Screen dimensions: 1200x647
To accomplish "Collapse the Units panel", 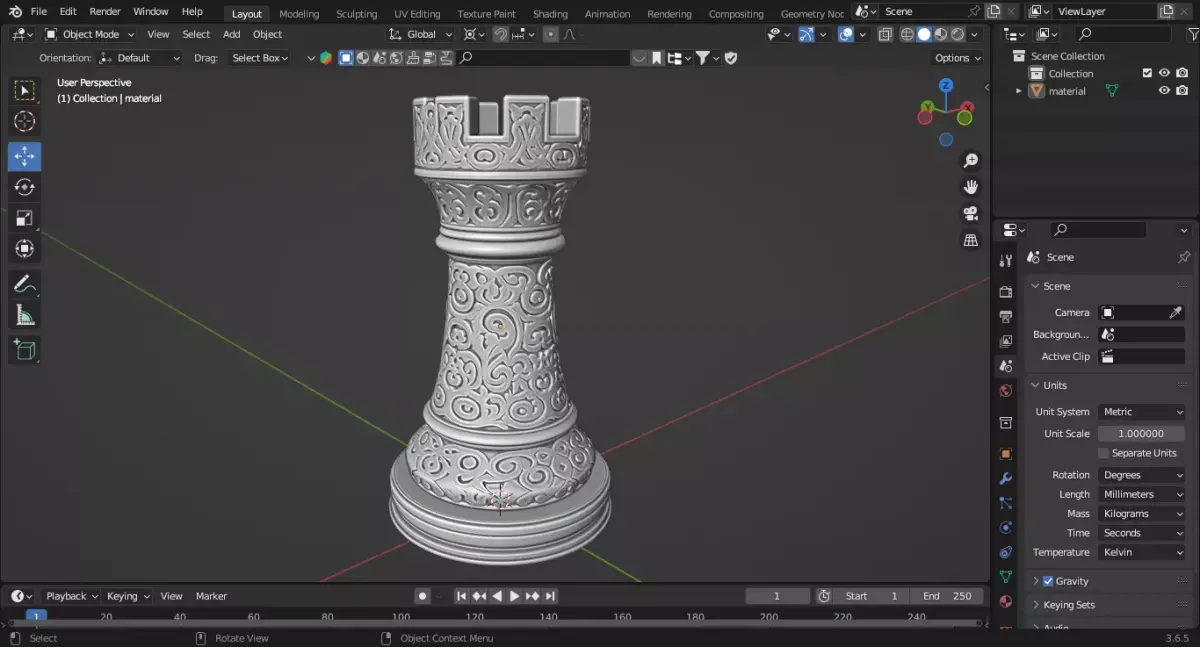I will pos(1055,385).
